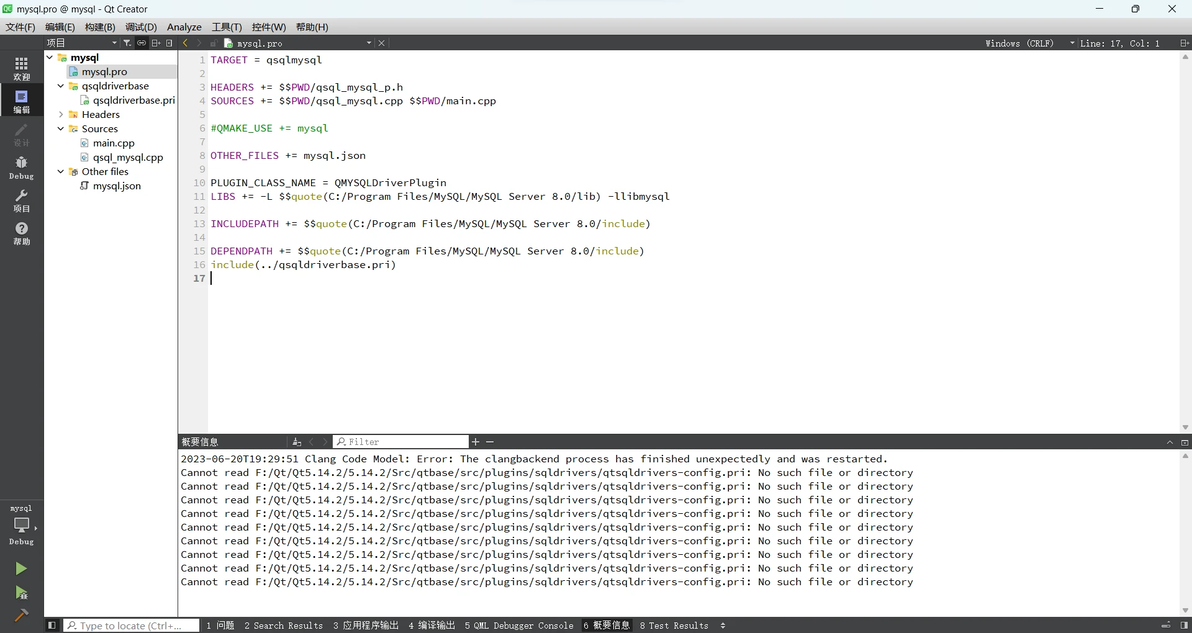Viewport: 1192px width, 633px height.
Task: Switch to 1 问题 output tab
Action: coord(220,625)
